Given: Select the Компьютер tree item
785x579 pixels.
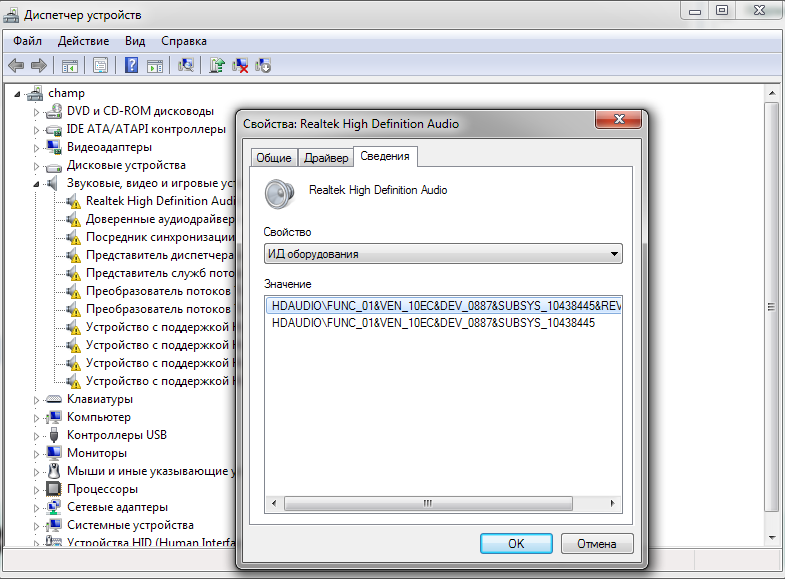Looking at the screenshot, I should tap(99, 417).
